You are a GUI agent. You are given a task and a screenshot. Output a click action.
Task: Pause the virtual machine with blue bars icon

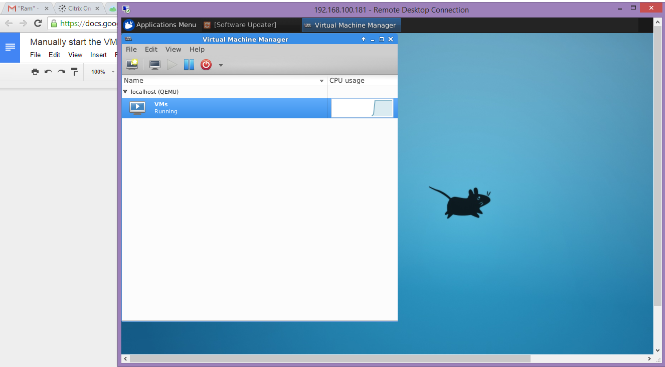[189, 65]
